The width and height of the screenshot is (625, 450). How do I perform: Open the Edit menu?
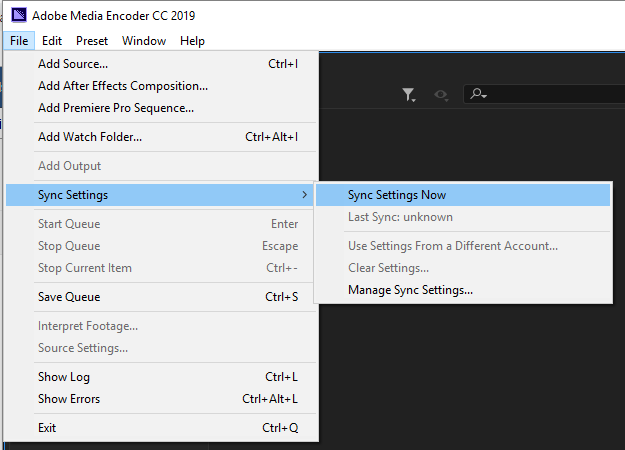(x=52, y=41)
